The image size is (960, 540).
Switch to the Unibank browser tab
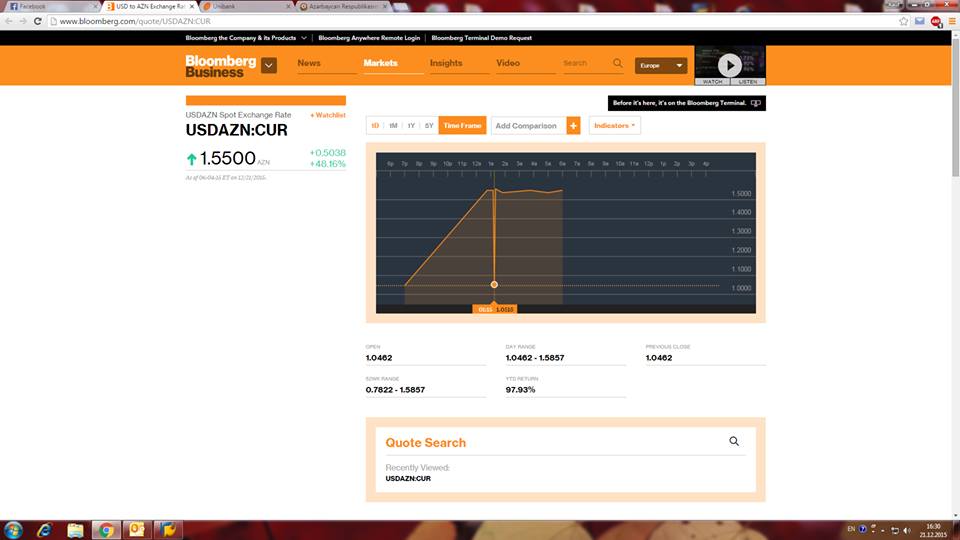[x=245, y=6]
